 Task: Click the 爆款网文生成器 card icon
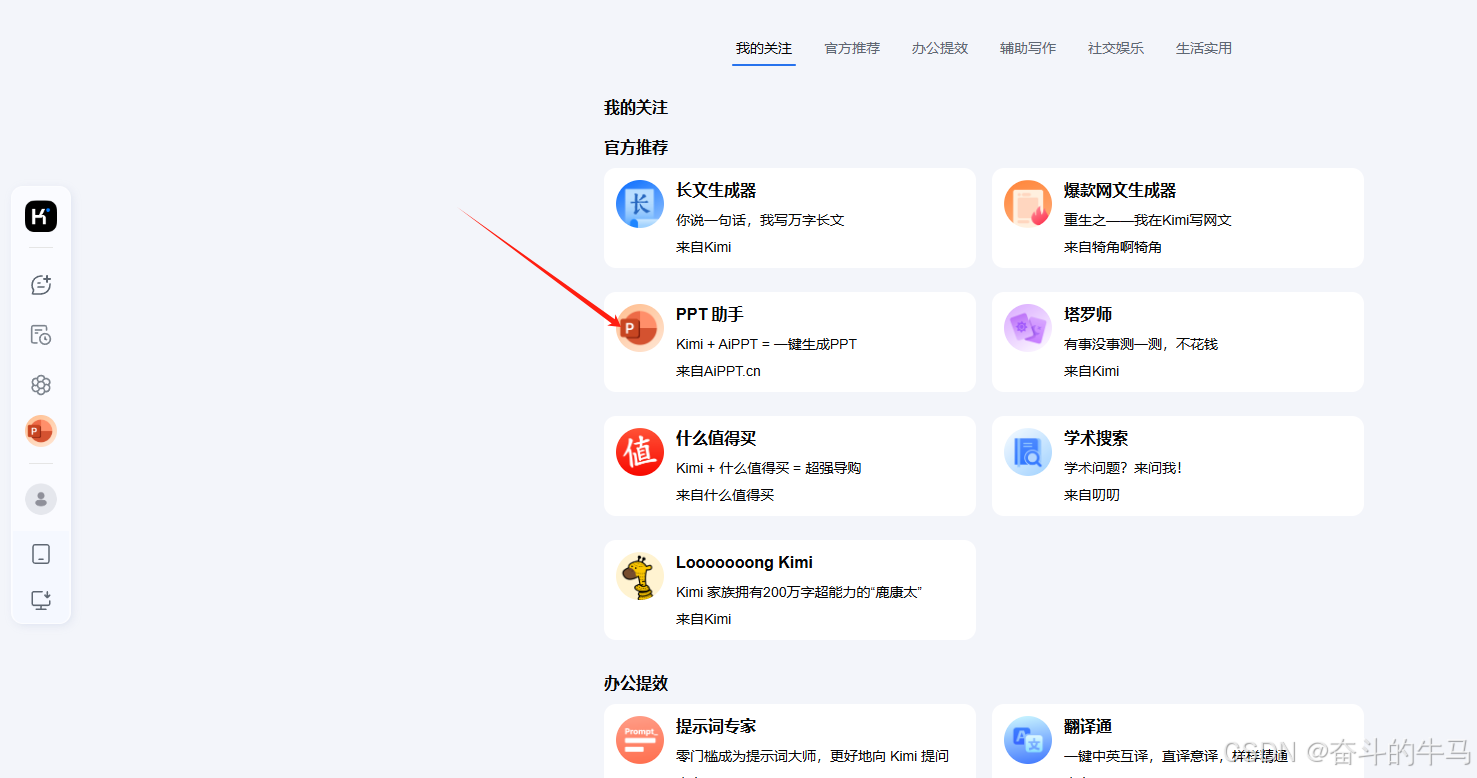(1028, 204)
